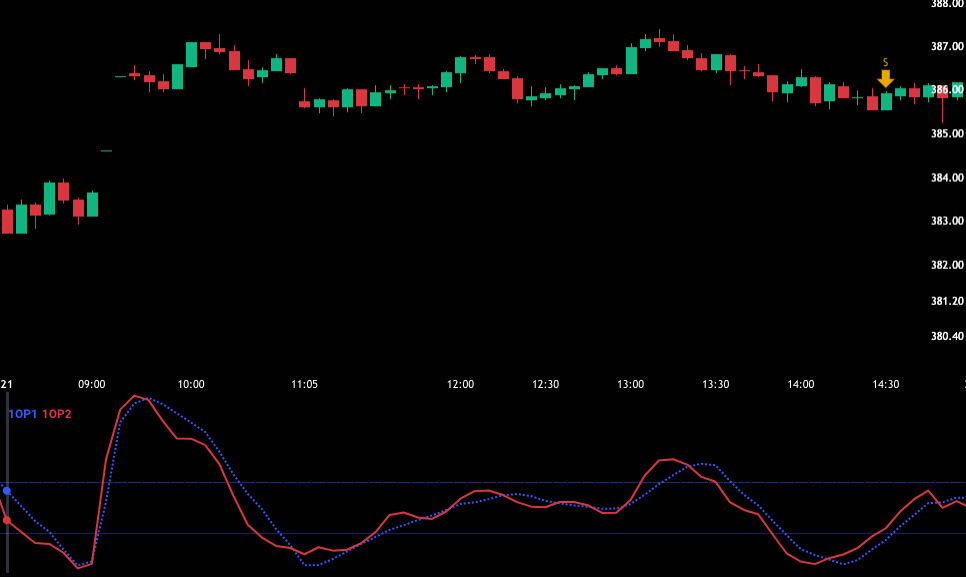Click the 11:05 time axis label
966x577 pixels.
click(304, 384)
